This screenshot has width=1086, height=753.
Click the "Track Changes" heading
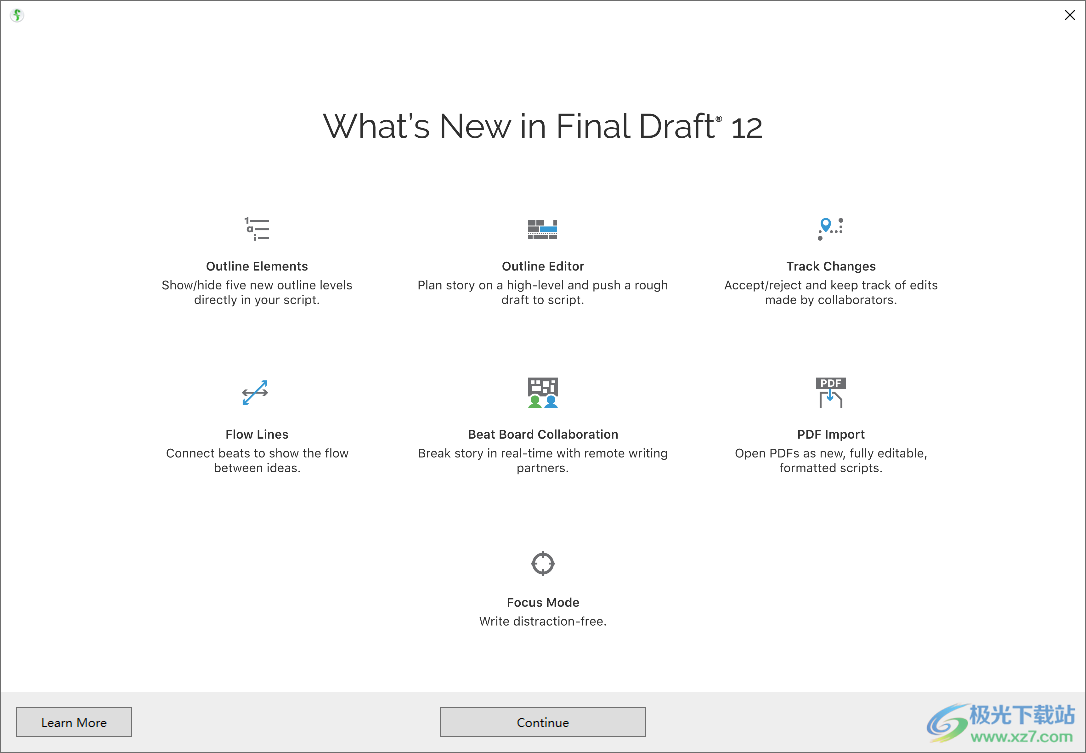click(x=831, y=267)
